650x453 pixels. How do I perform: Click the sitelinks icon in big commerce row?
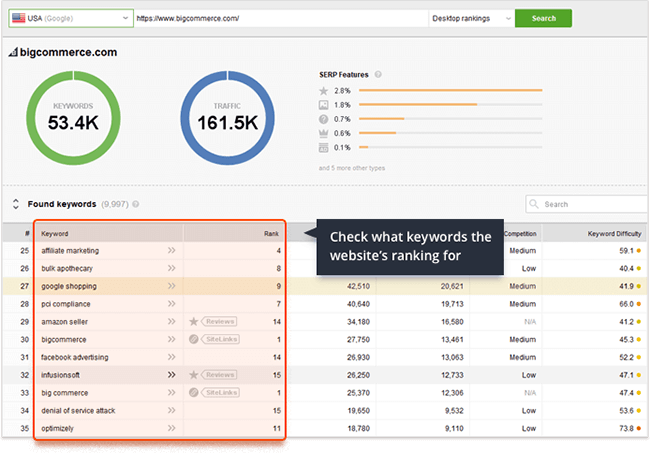193,392
